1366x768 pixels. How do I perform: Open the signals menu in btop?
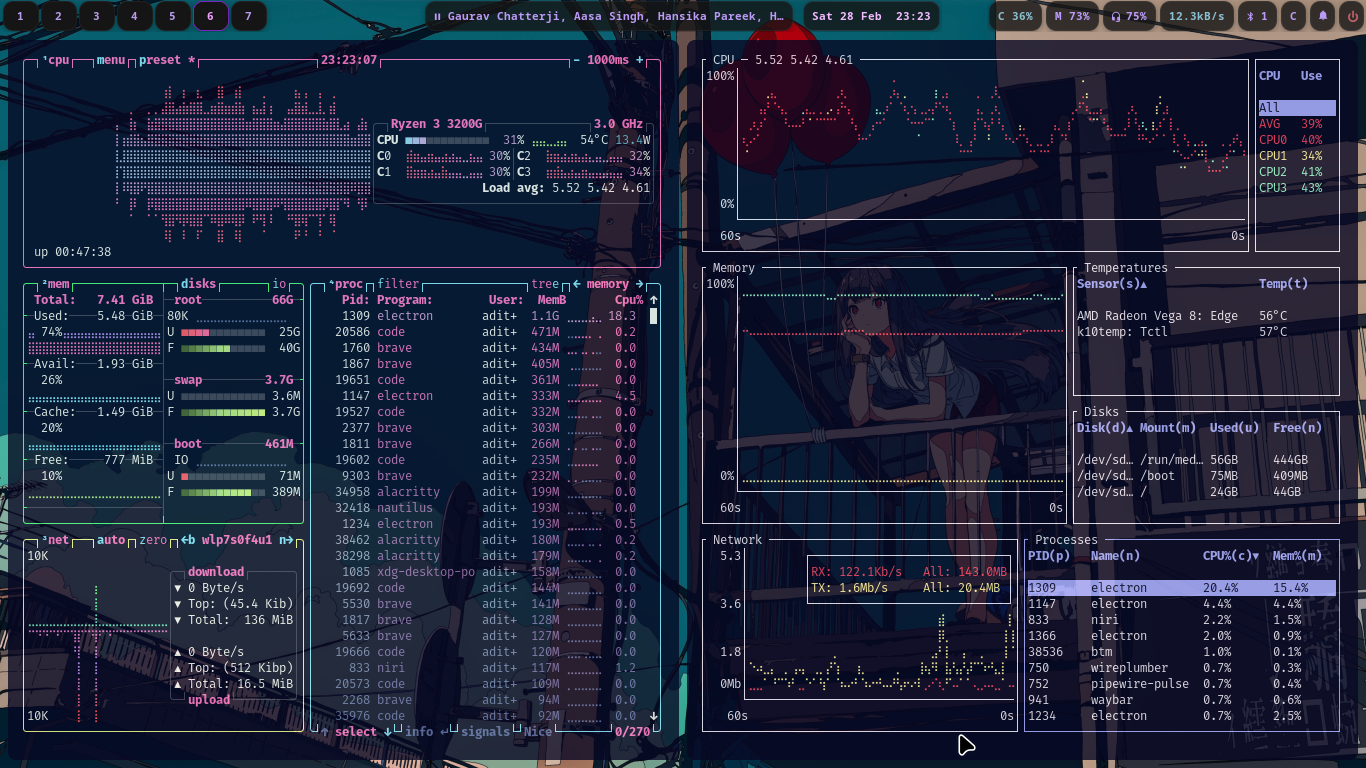point(486,732)
